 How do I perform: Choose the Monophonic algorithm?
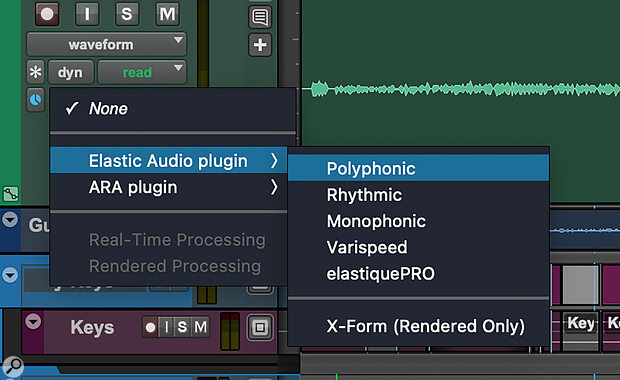click(418, 221)
